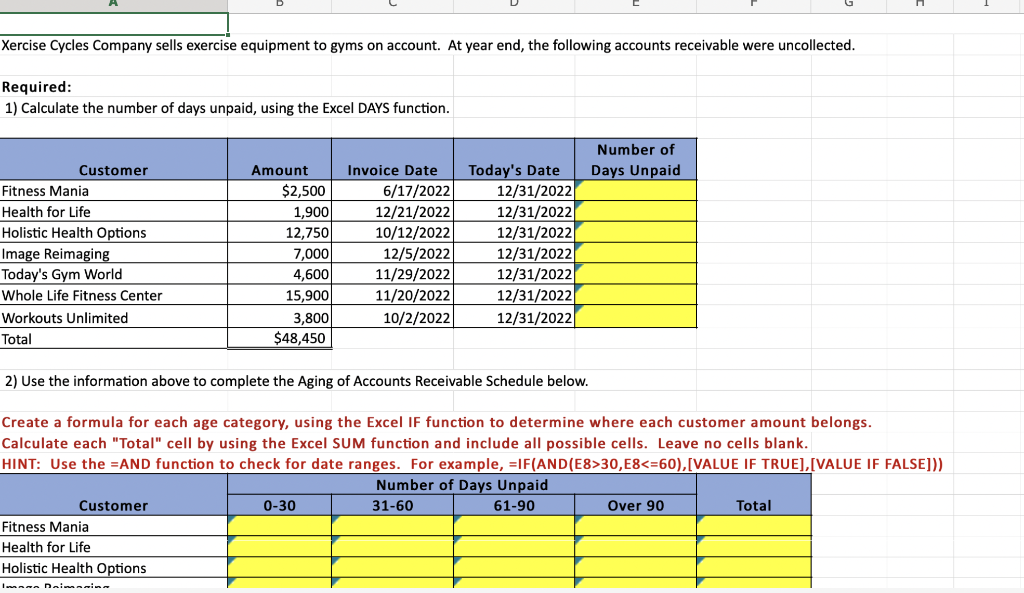The image size is (1024, 593).
Task: Click the Number of Days Unpaid merged header
Action: [462, 485]
